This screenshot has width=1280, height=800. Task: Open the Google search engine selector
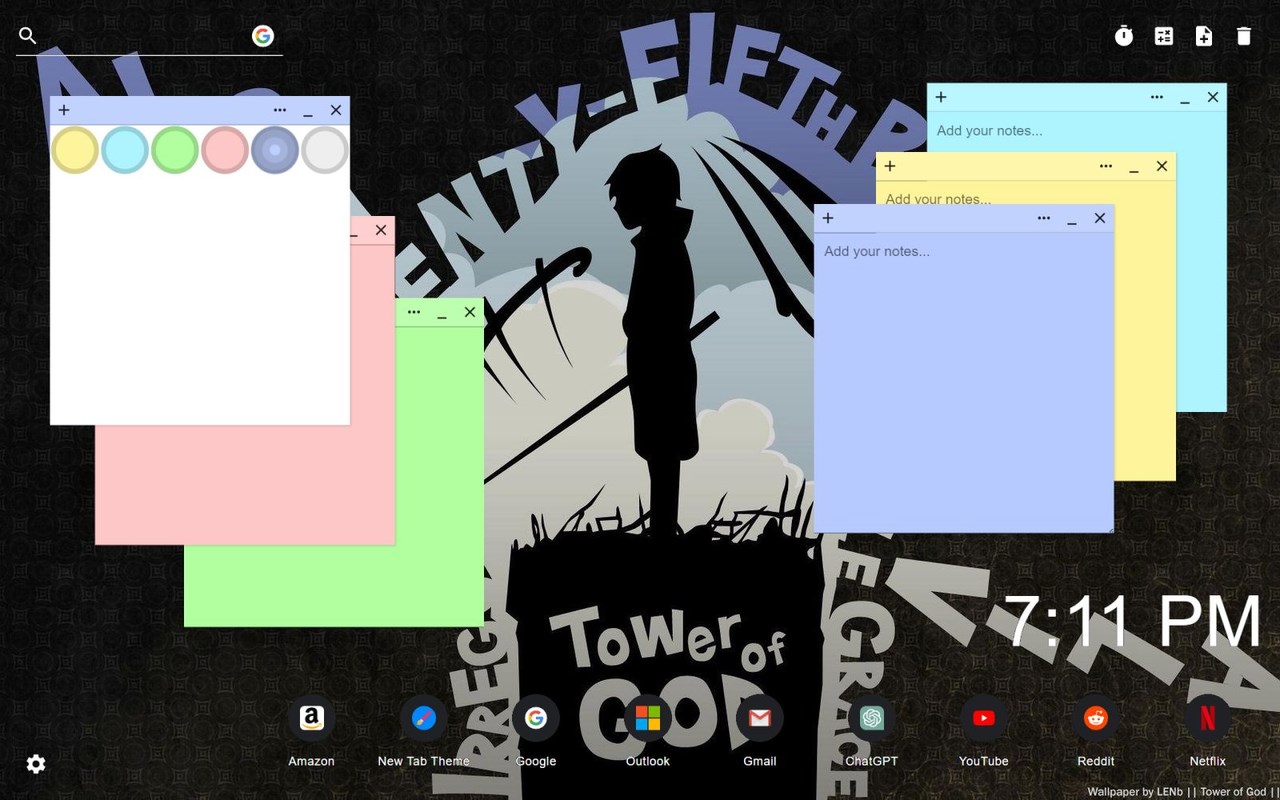263,36
